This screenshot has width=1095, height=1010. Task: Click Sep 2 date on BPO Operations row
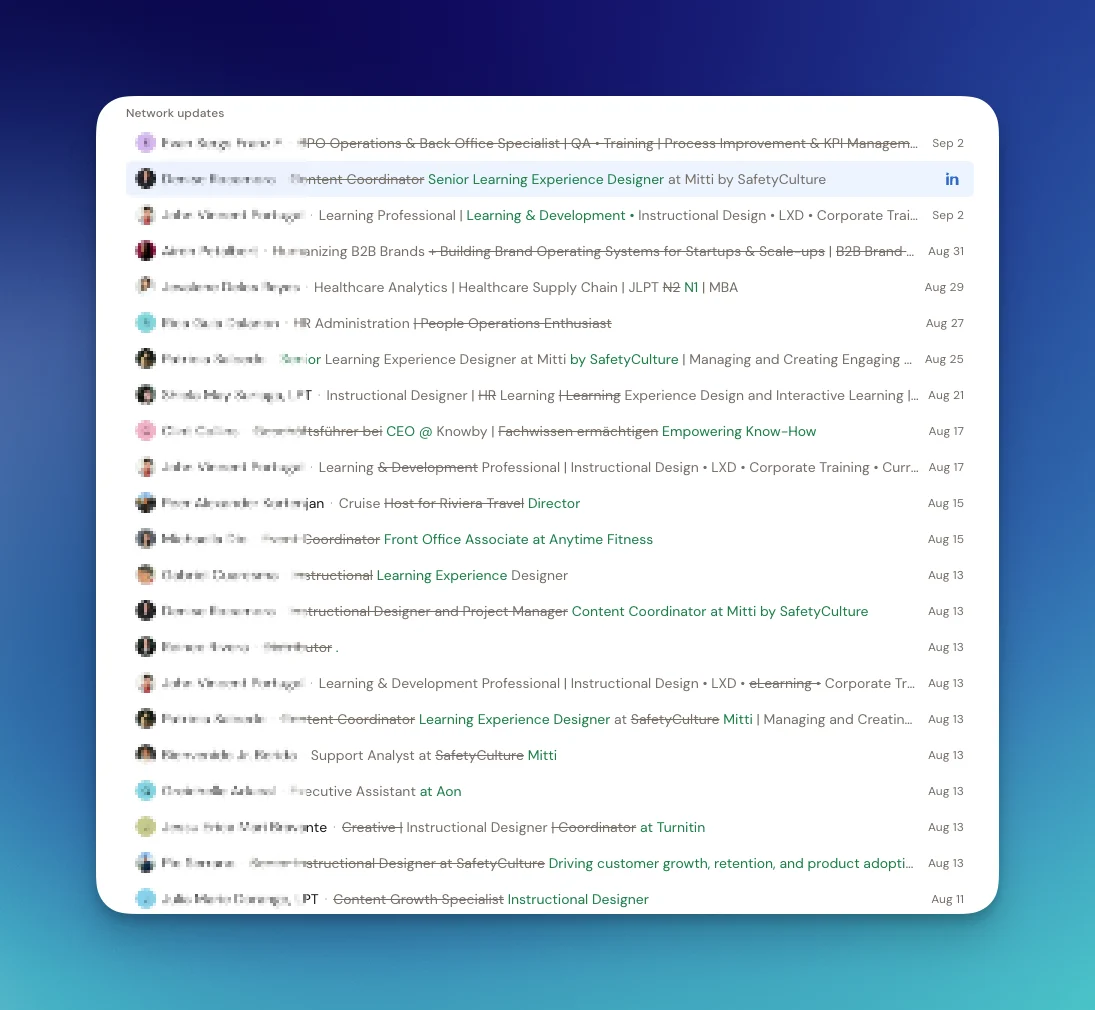[x=948, y=143]
